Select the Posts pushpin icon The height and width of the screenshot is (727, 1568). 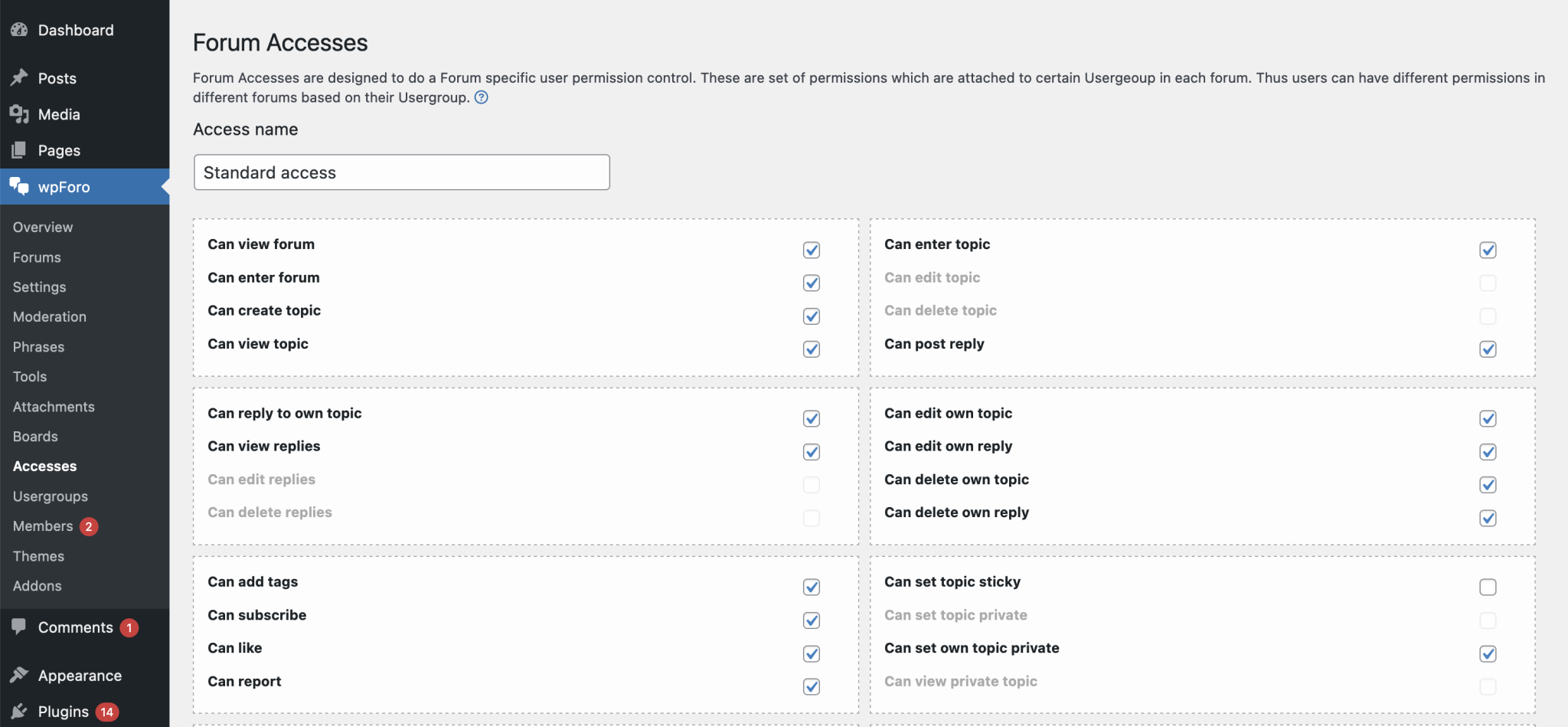click(x=19, y=77)
